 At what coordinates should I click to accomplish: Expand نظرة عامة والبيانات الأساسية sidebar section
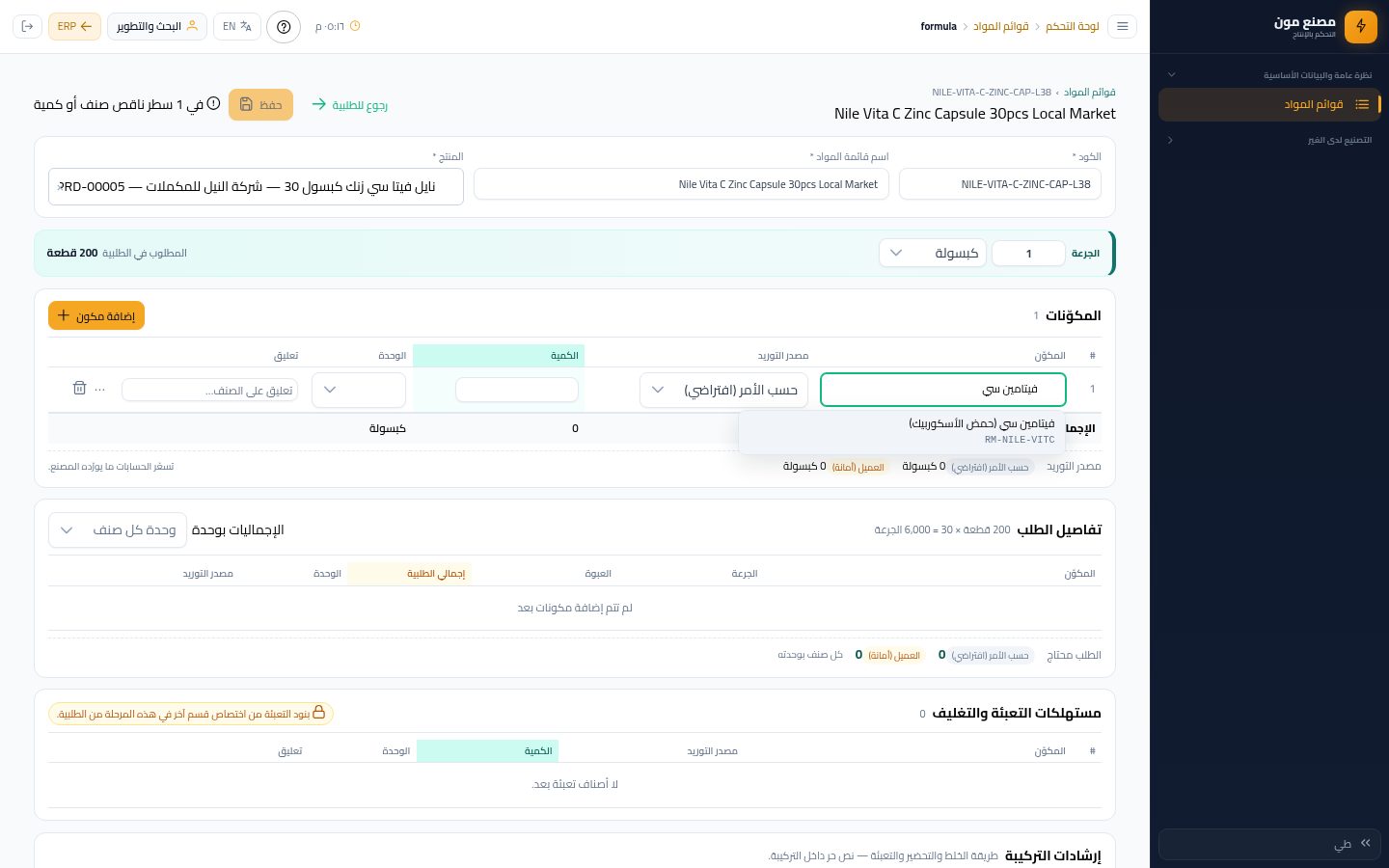[x=1269, y=74]
